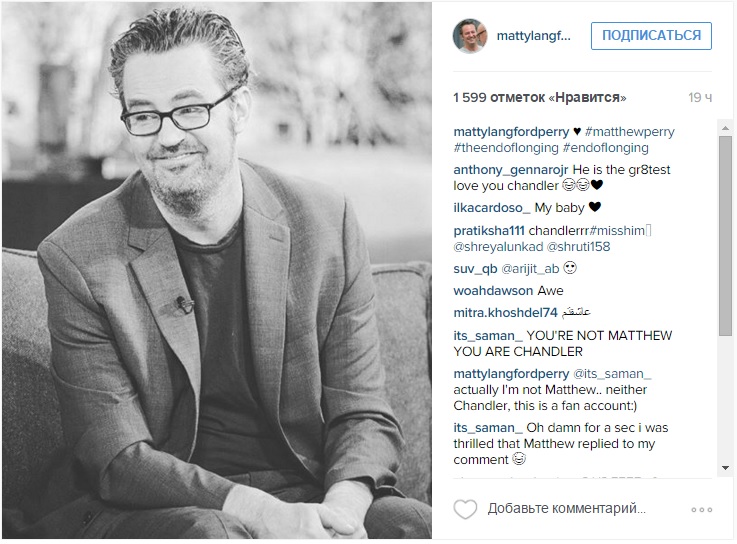Open the three-dots more options menu
The image size is (737, 544).
point(701,510)
